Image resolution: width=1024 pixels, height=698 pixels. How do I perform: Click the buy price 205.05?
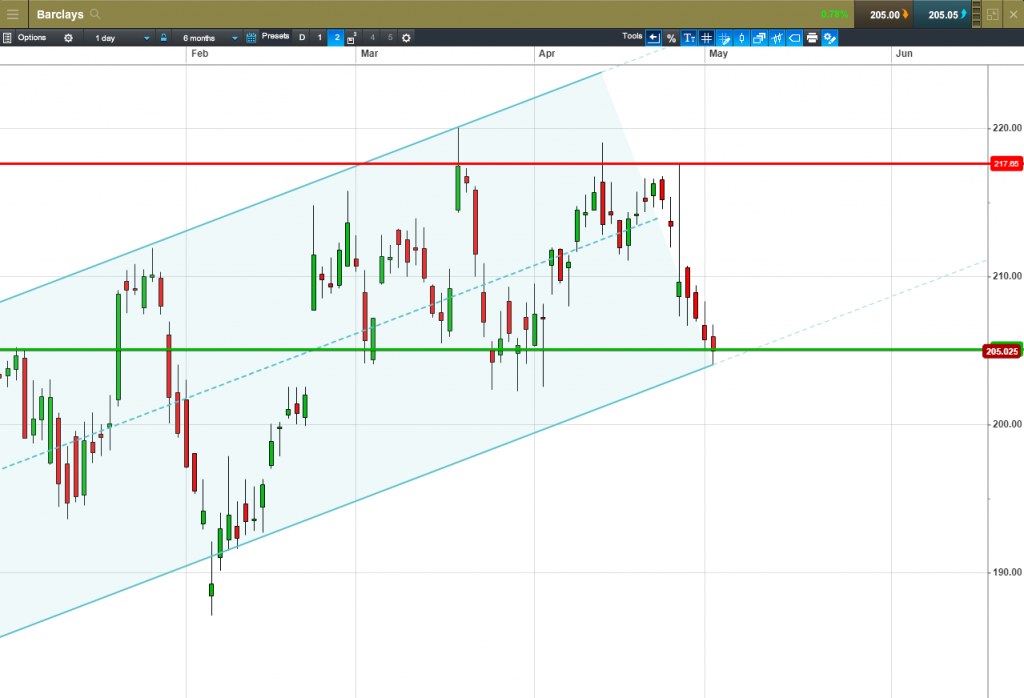(942, 14)
